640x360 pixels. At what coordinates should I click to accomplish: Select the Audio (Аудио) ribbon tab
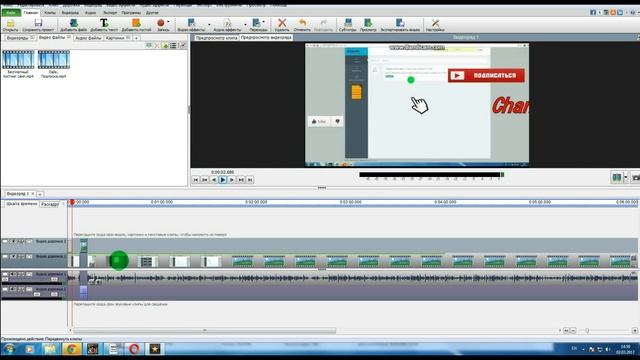90,13
